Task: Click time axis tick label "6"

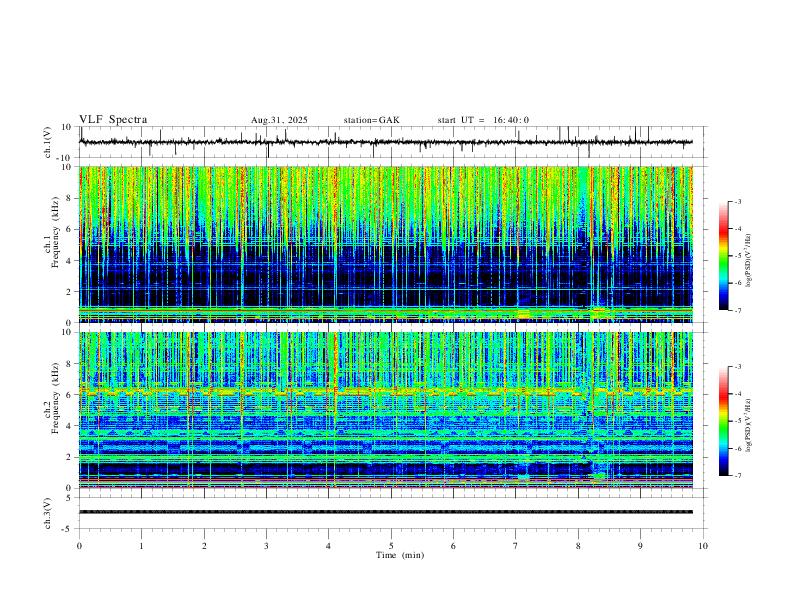Action: tap(453, 546)
